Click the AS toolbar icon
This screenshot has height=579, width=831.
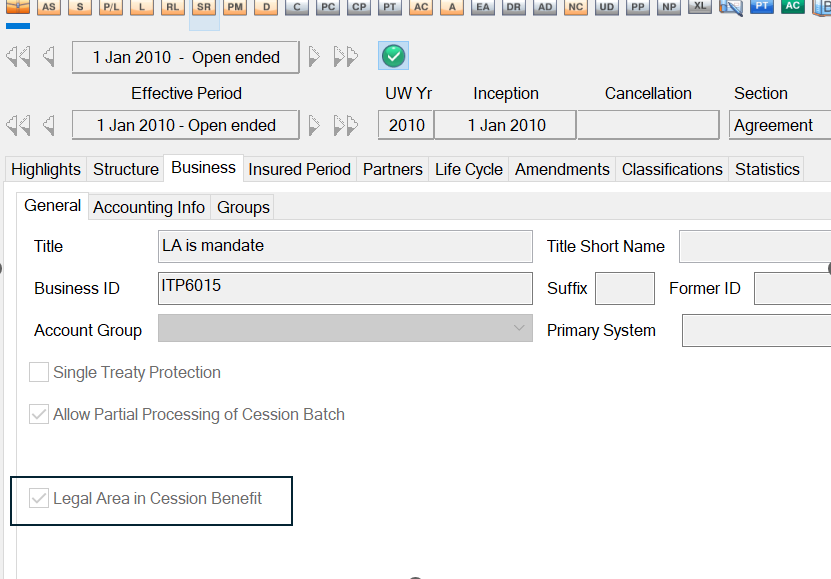click(49, 7)
